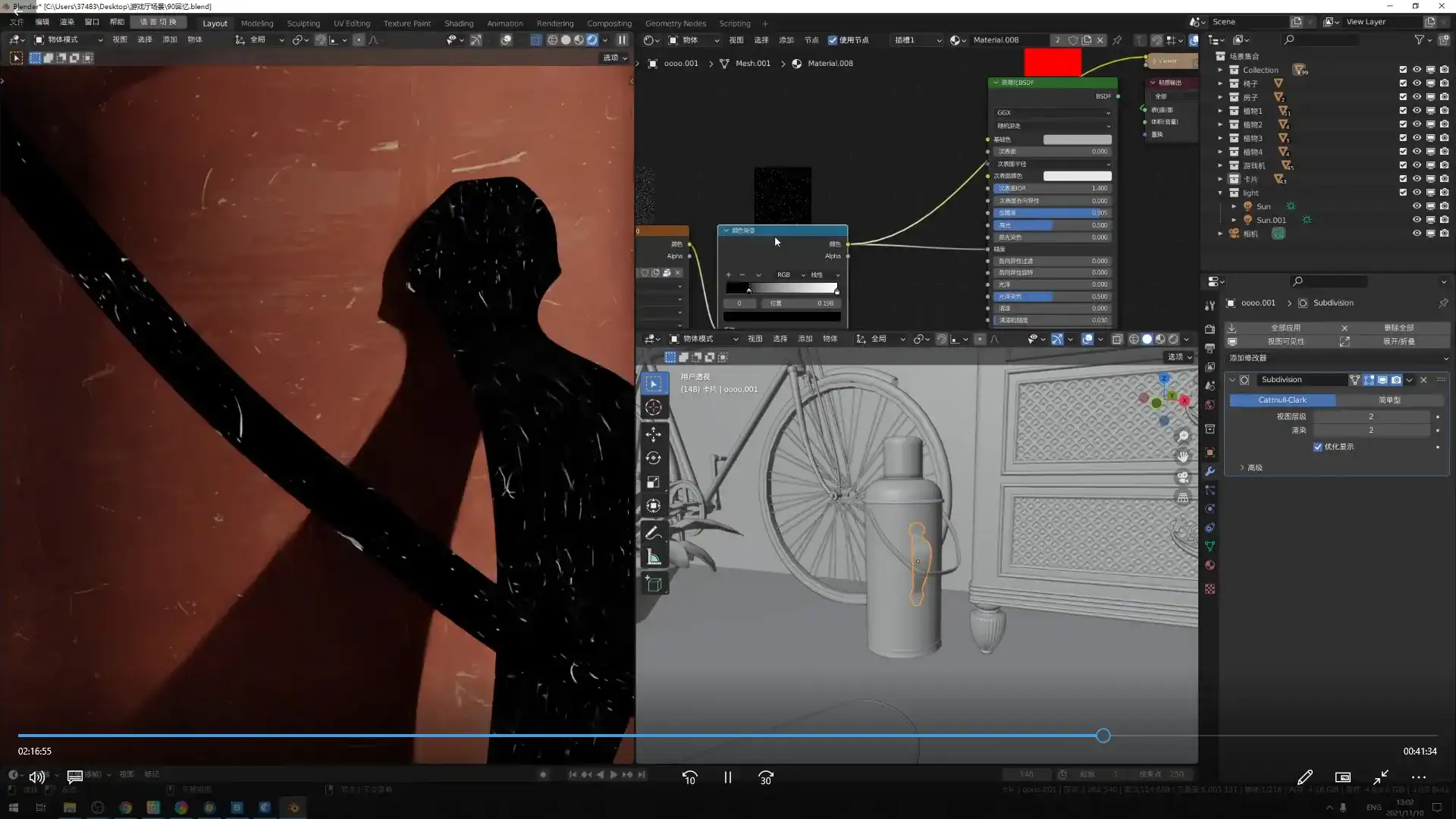Open the Modifier properties wrench tab
The height and width of the screenshot is (819, 1456).
click(1210, 471)
